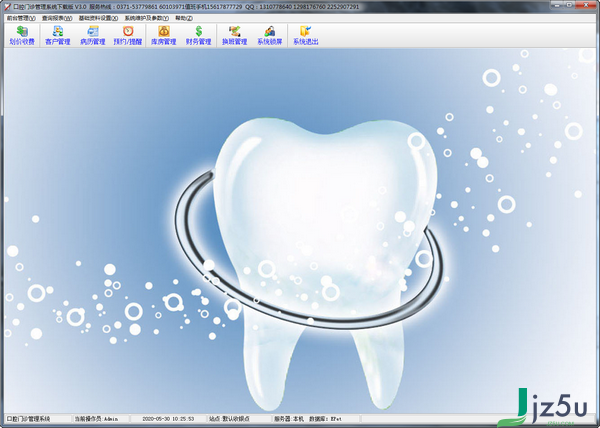Open the 系统维护及参数 menu

146,18
